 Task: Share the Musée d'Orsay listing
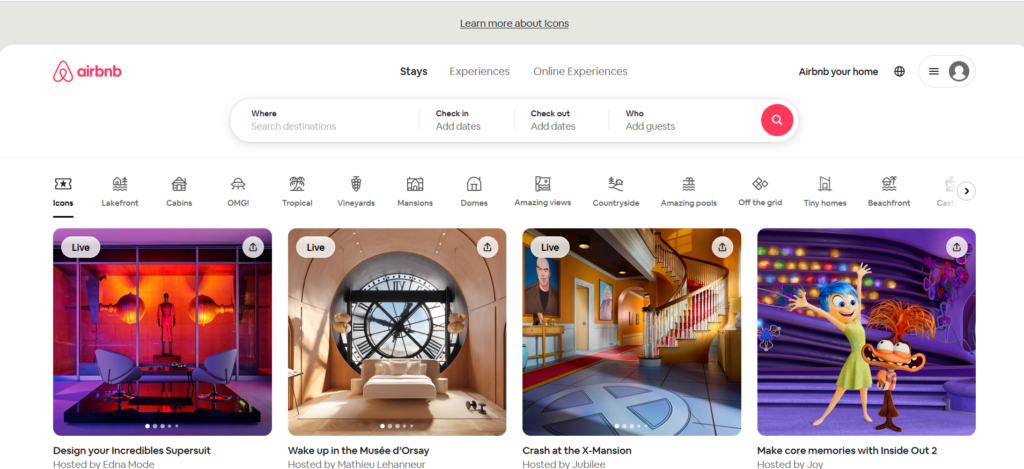click(x=487, y=247)
